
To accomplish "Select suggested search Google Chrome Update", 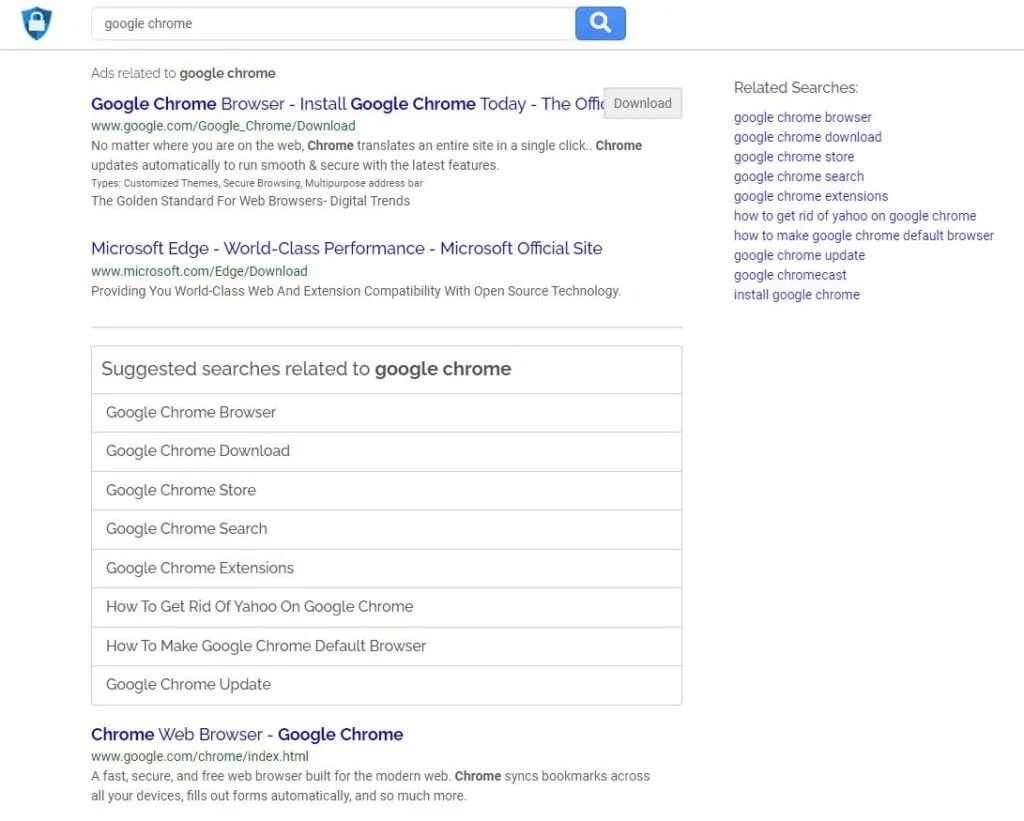I will (x=188, y=684).
